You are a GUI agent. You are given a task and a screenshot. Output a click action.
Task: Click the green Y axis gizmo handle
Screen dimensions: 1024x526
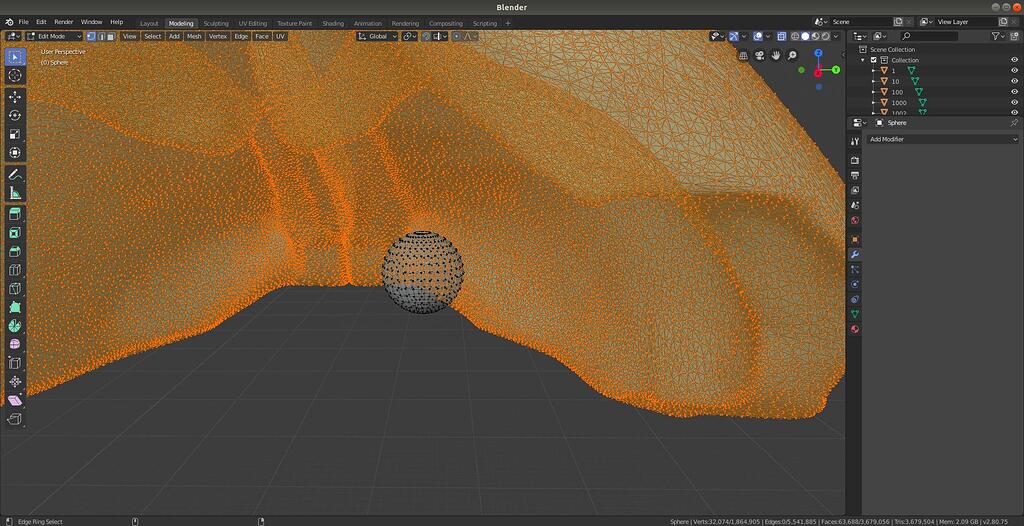tap(836, 70)
